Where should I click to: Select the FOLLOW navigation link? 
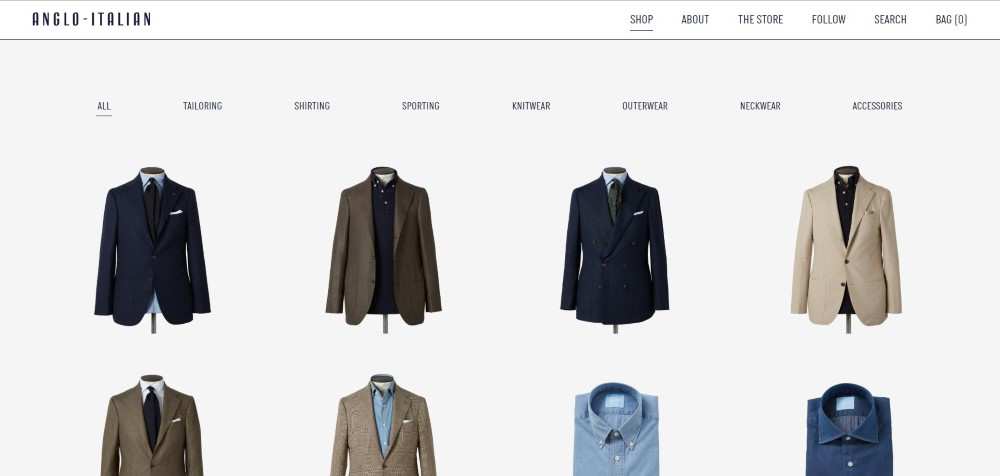point(828,19)
